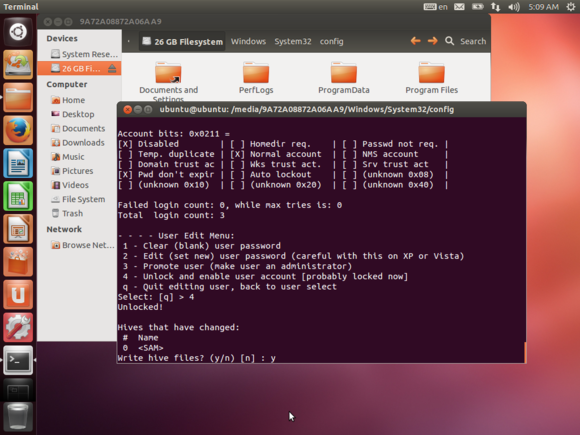580x435 pixels.
Task: Click the Search magnifier in Files
Action: [449, 41]
